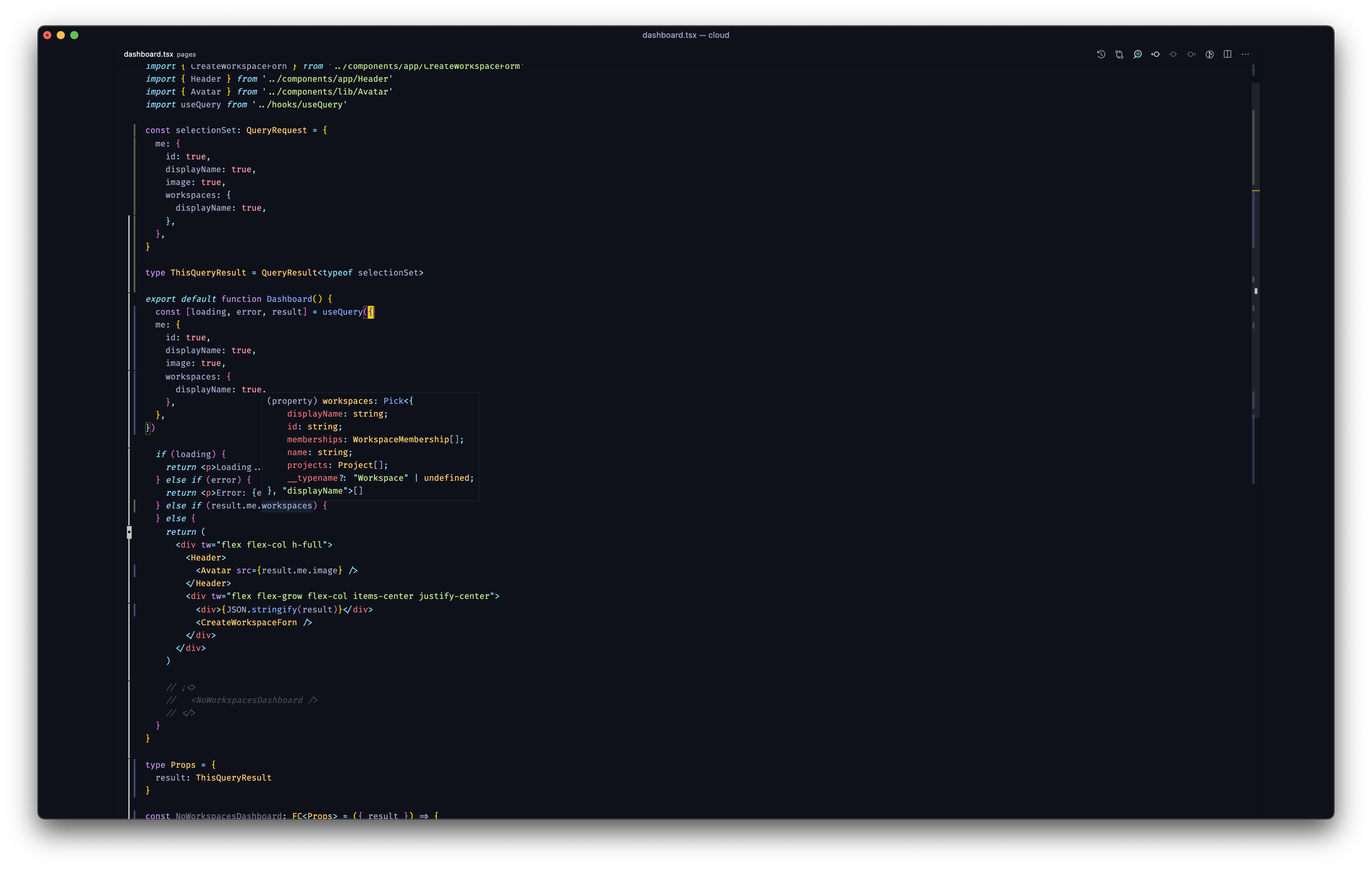Viewport: 1372px width, 869px height.
Task: Click the React magnifier search icon
Action: 1137,54
